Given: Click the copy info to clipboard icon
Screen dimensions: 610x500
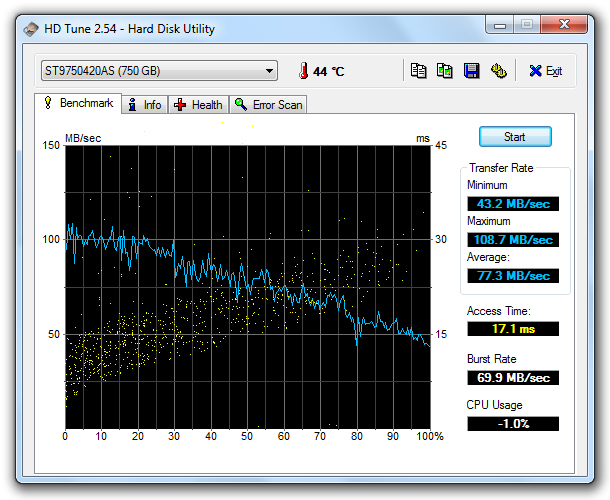Looking at the screenshot, I should [419, 71].
